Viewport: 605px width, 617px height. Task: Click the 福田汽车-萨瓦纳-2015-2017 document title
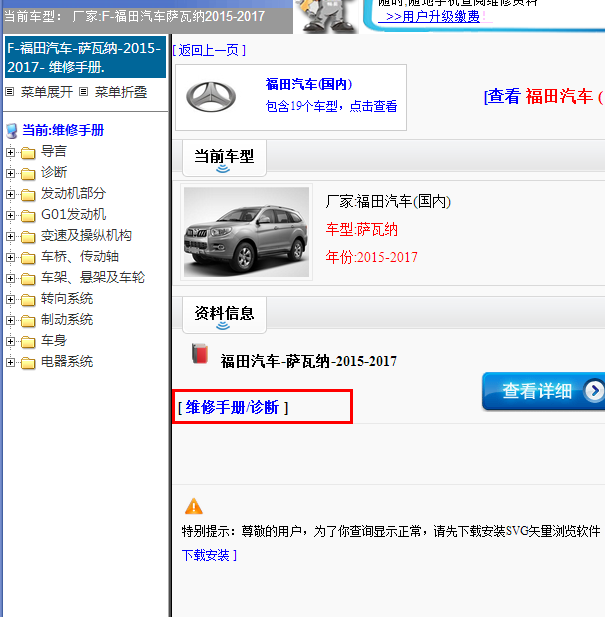308,361
